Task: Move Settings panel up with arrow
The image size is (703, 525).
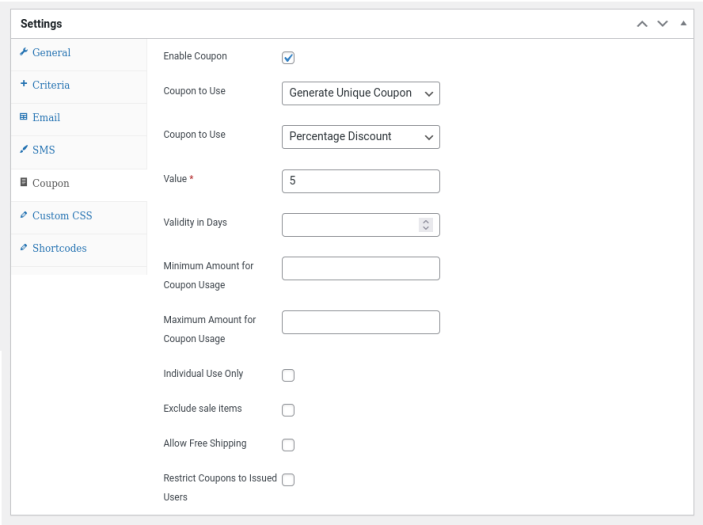Action: [644, 24]
